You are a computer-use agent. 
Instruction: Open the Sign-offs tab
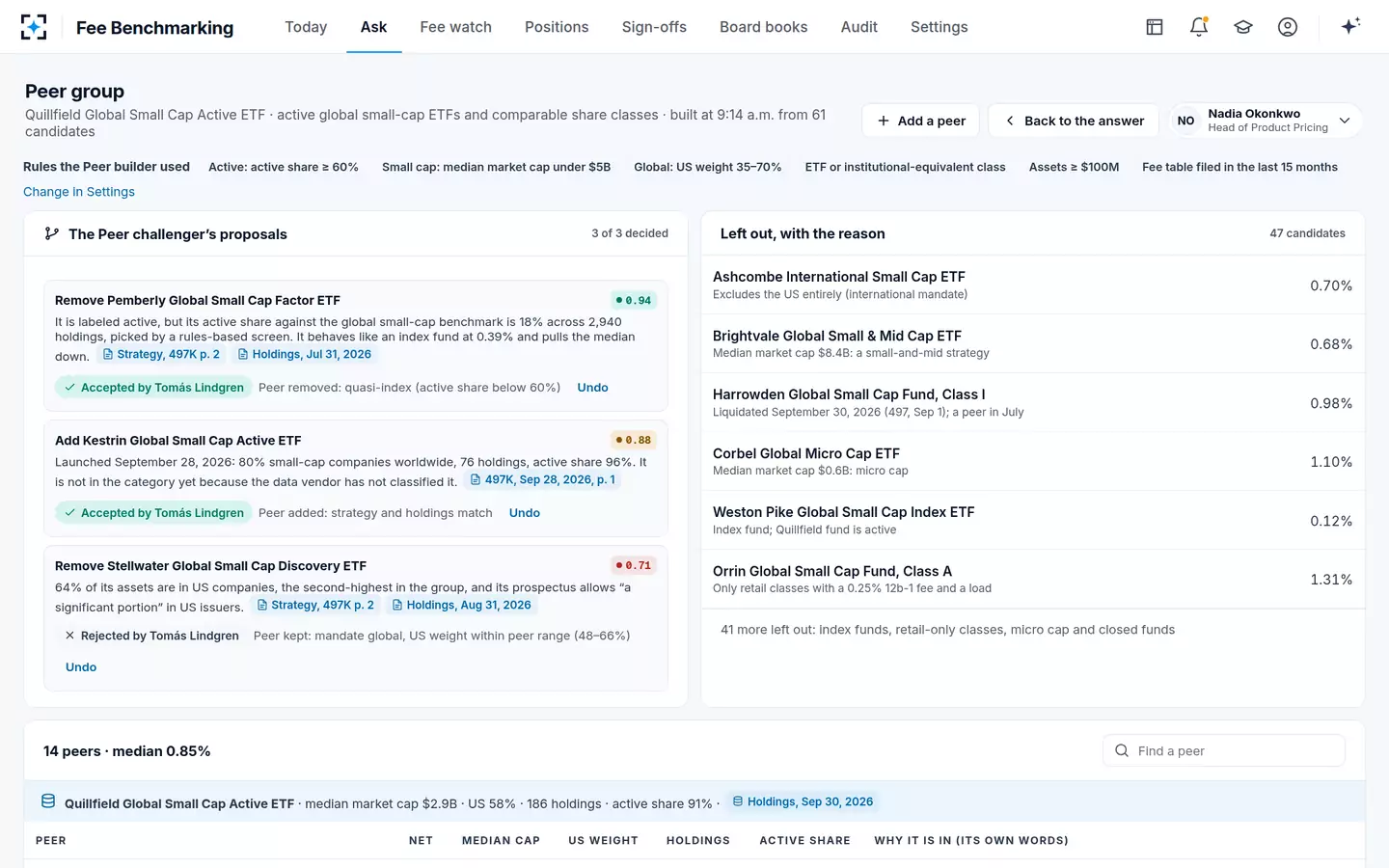(x=654, y=27)
